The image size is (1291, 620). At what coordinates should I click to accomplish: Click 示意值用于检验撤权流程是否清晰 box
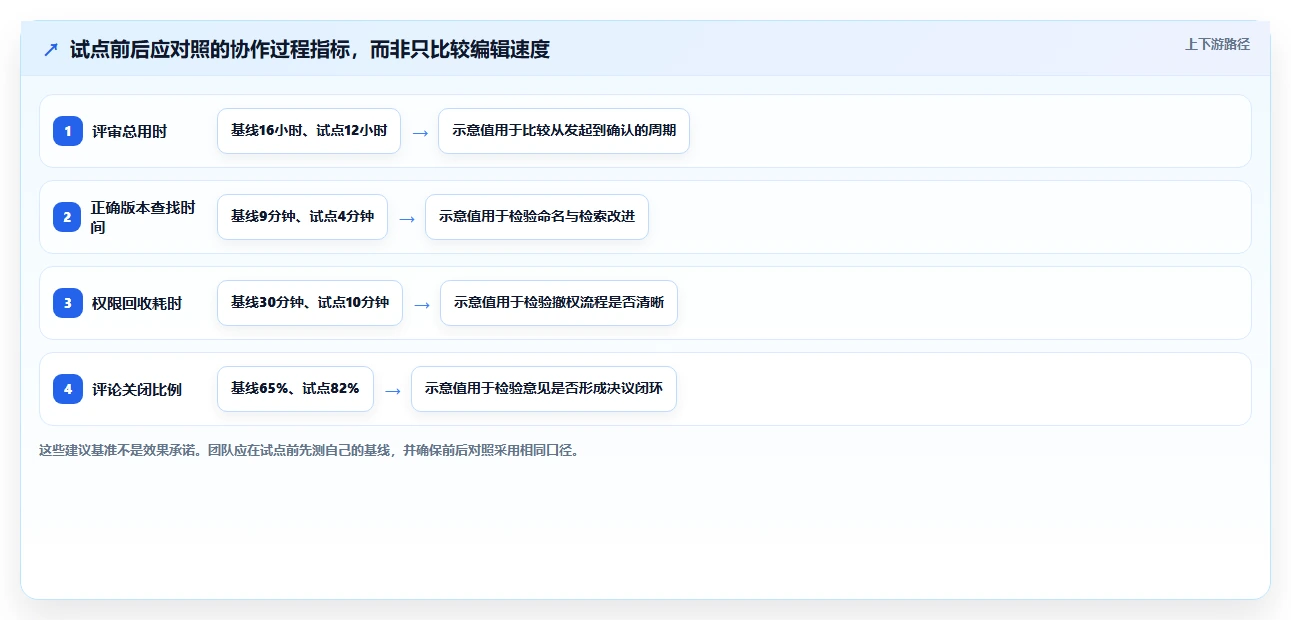[559, 303]
